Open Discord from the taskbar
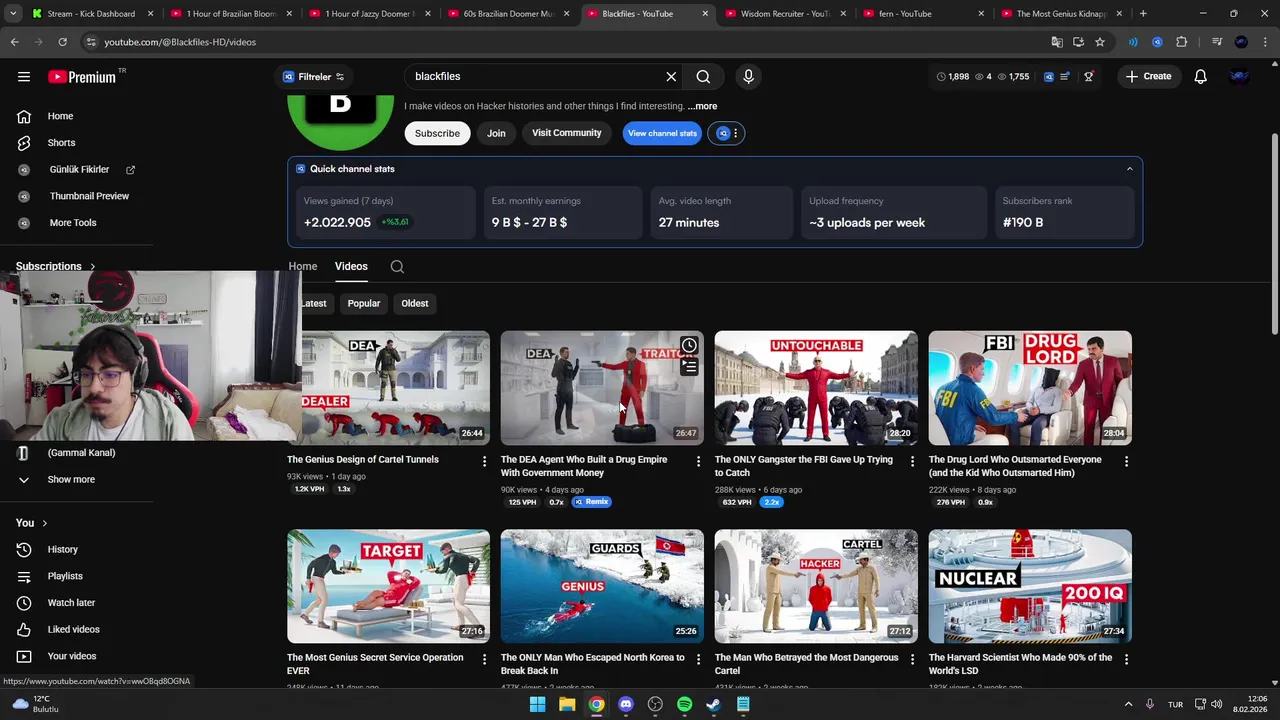Viewport: 1280px width, 720px height. tap(626, 705)
